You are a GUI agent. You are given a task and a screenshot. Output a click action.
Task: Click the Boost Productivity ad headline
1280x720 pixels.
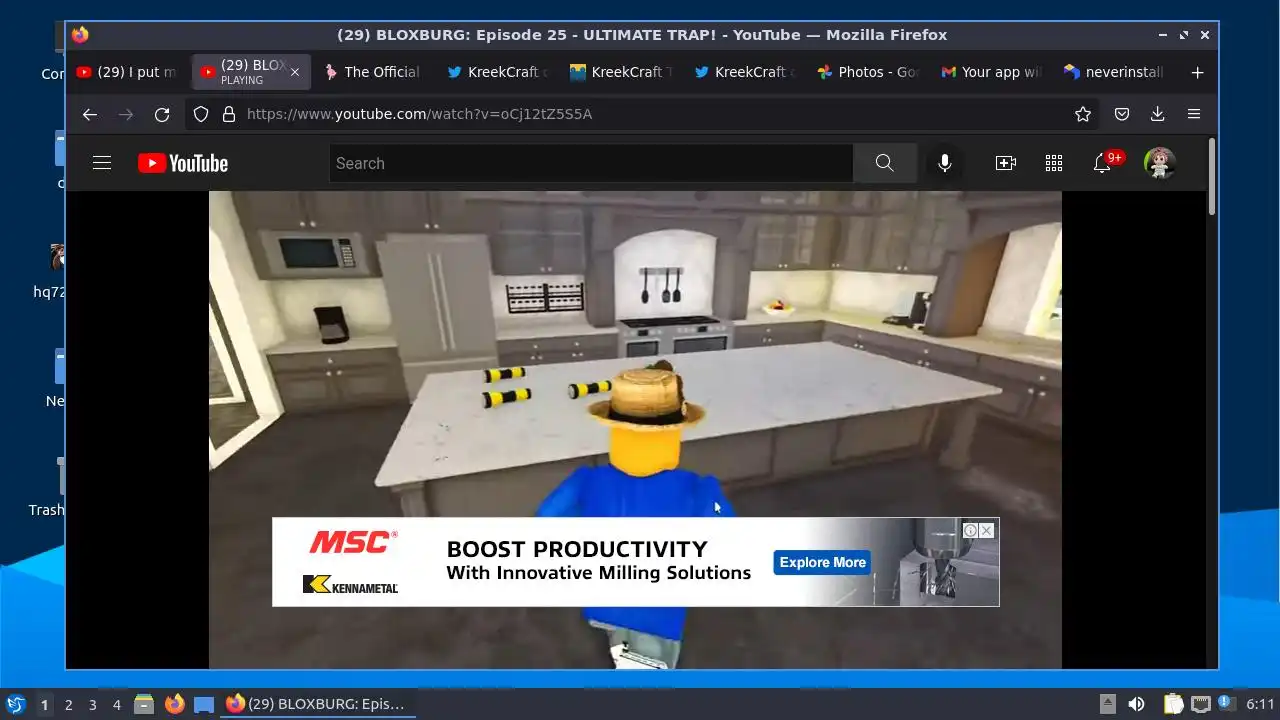577,549
